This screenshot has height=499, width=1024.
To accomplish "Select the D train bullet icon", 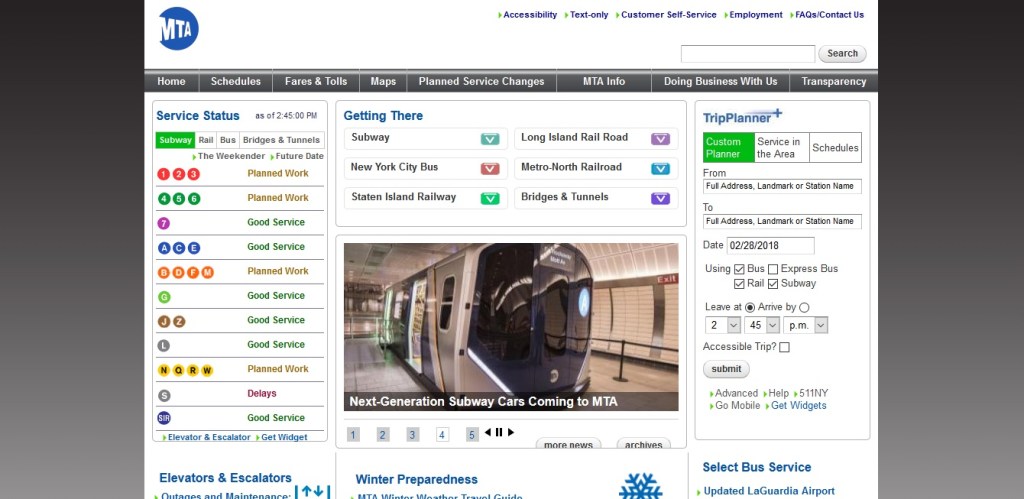I will pos(179,272).
